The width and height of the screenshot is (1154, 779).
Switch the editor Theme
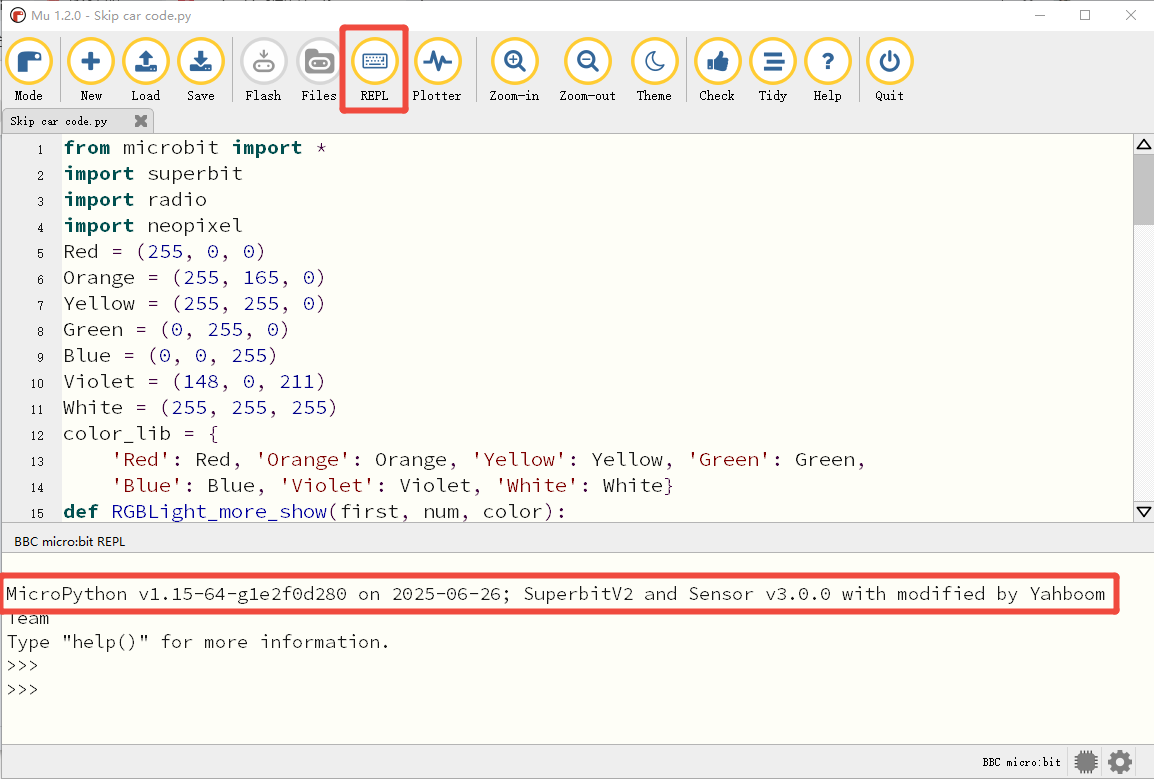tap(654, 70)
